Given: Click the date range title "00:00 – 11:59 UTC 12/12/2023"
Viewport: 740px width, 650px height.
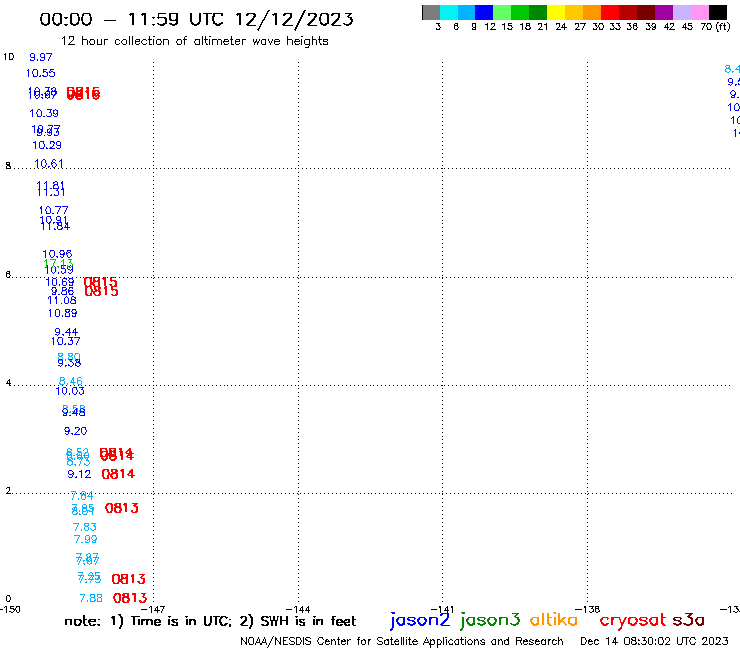Looking at the screenshot, I should [196, 19].
